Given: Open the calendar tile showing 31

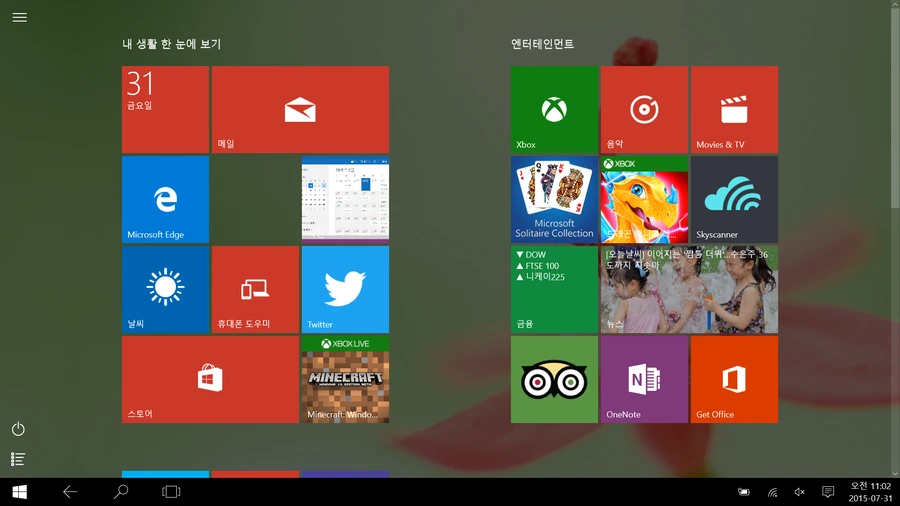Looking at the screenshot, I should click(165, 110).
